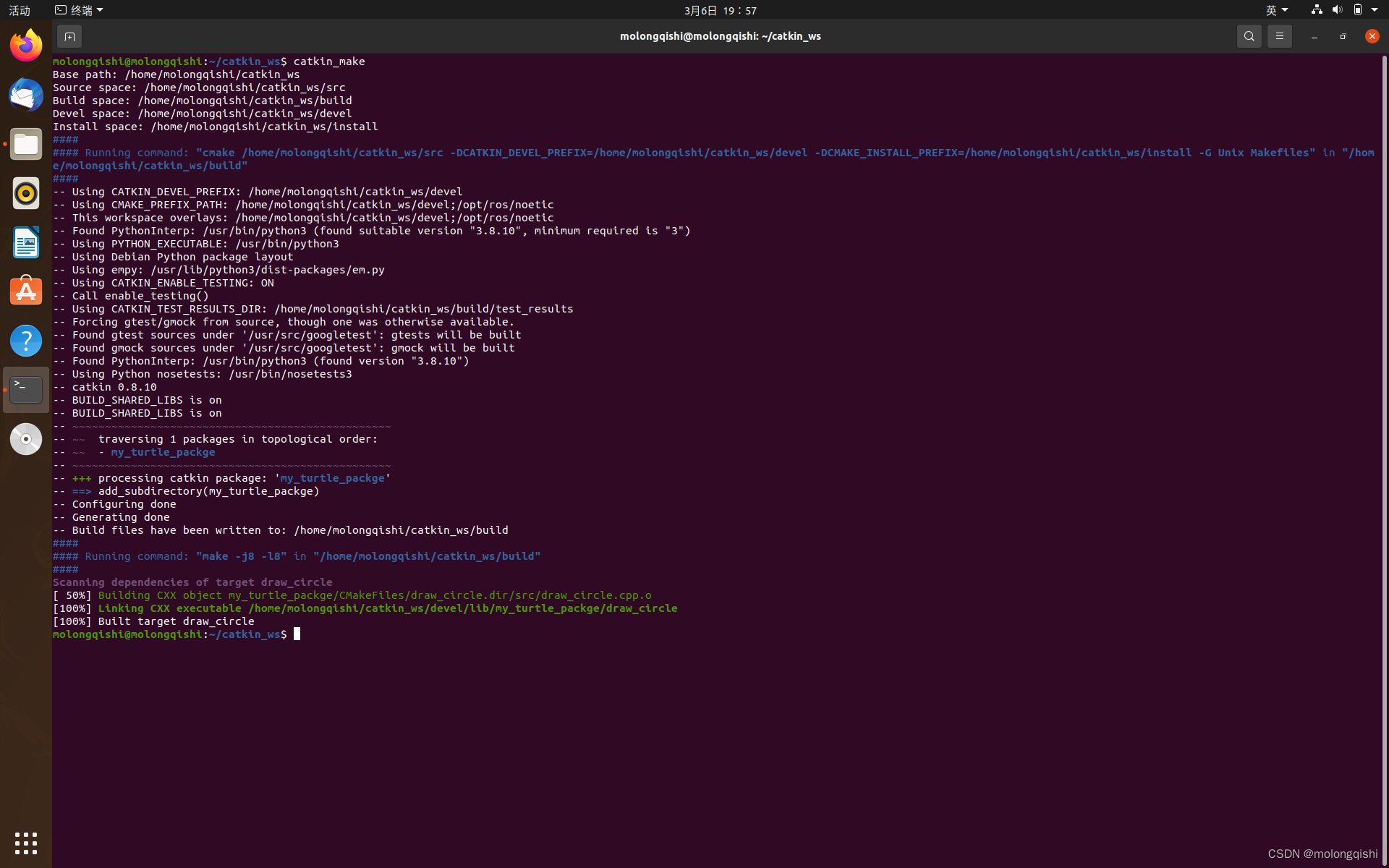Click the 'Build files have been written' line
Viewport: 1389px width, 868px height.
[280, 530]
